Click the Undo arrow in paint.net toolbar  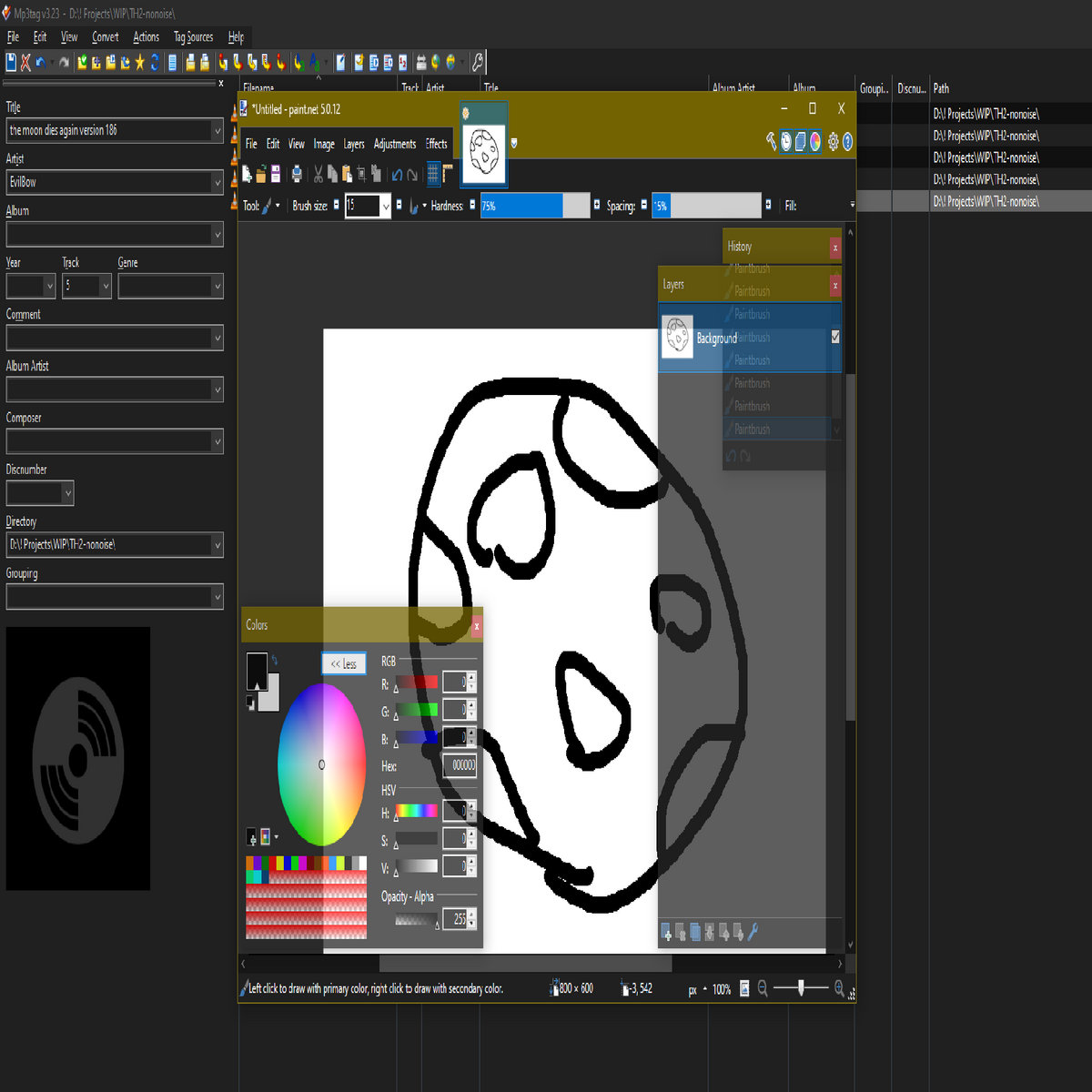coord(397,174)
